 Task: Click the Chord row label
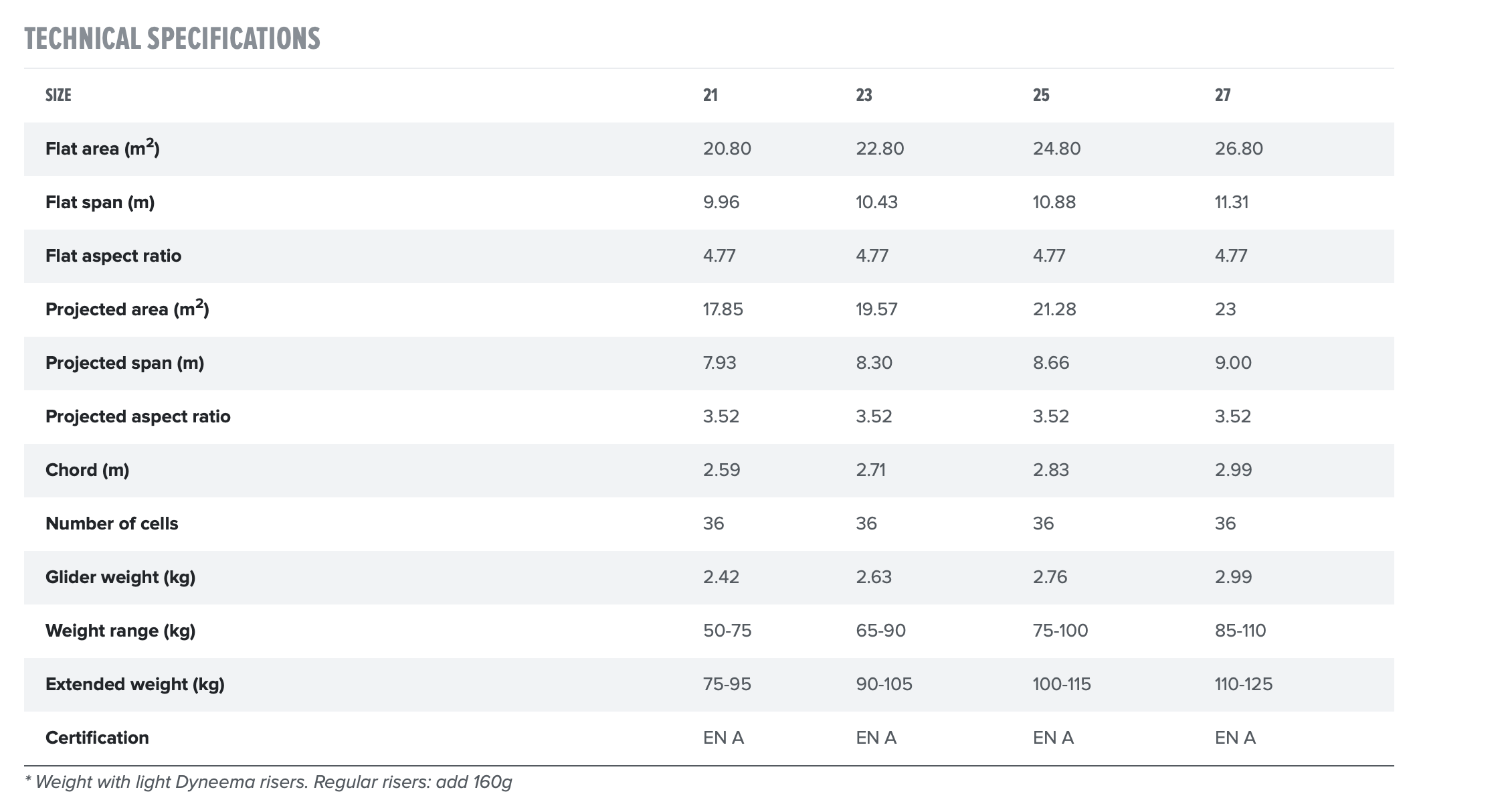pos(87,470)
